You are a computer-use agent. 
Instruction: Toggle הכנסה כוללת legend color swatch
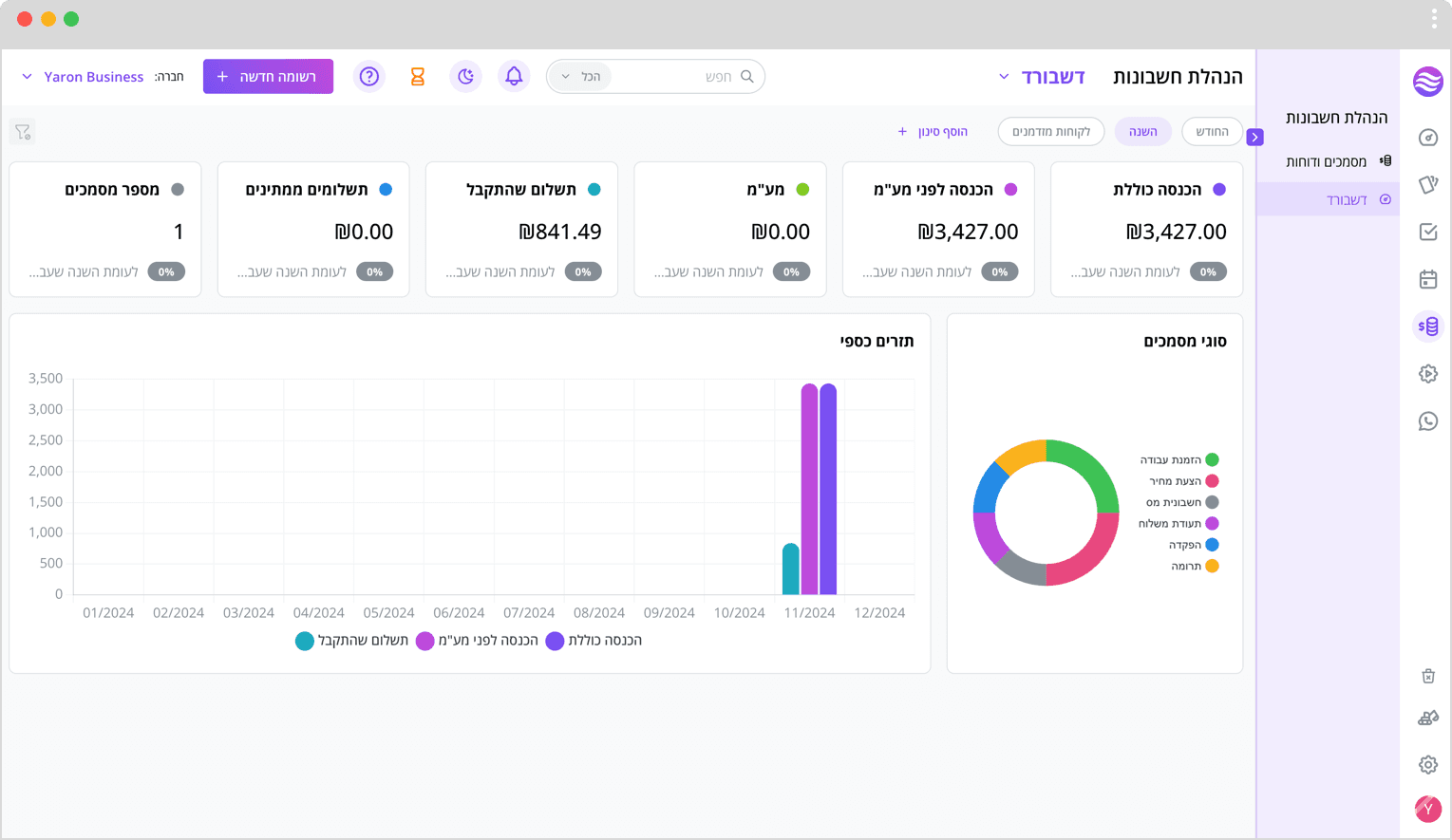click(x=555, y=641)
